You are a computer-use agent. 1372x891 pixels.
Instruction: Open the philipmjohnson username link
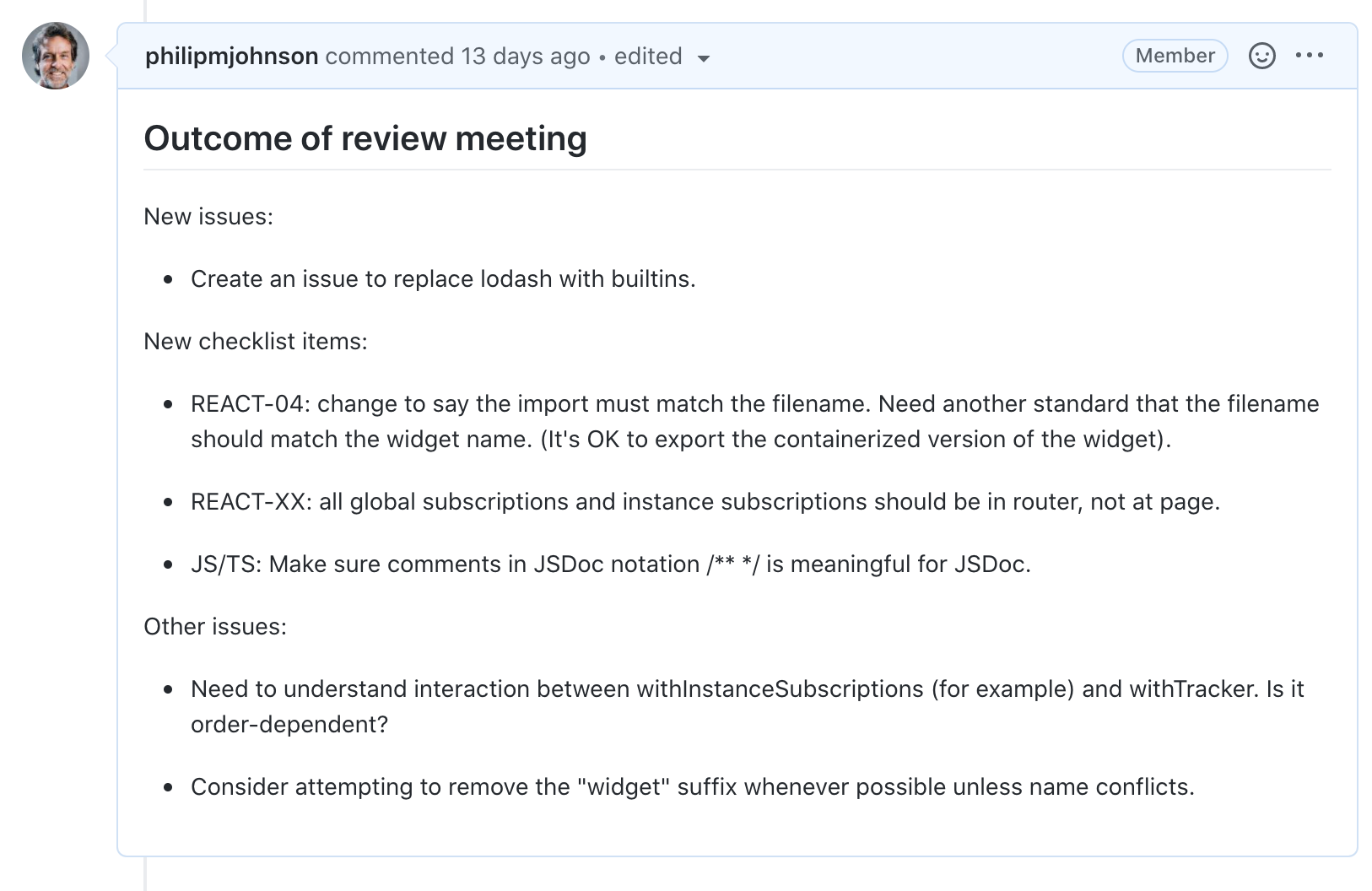231,57
